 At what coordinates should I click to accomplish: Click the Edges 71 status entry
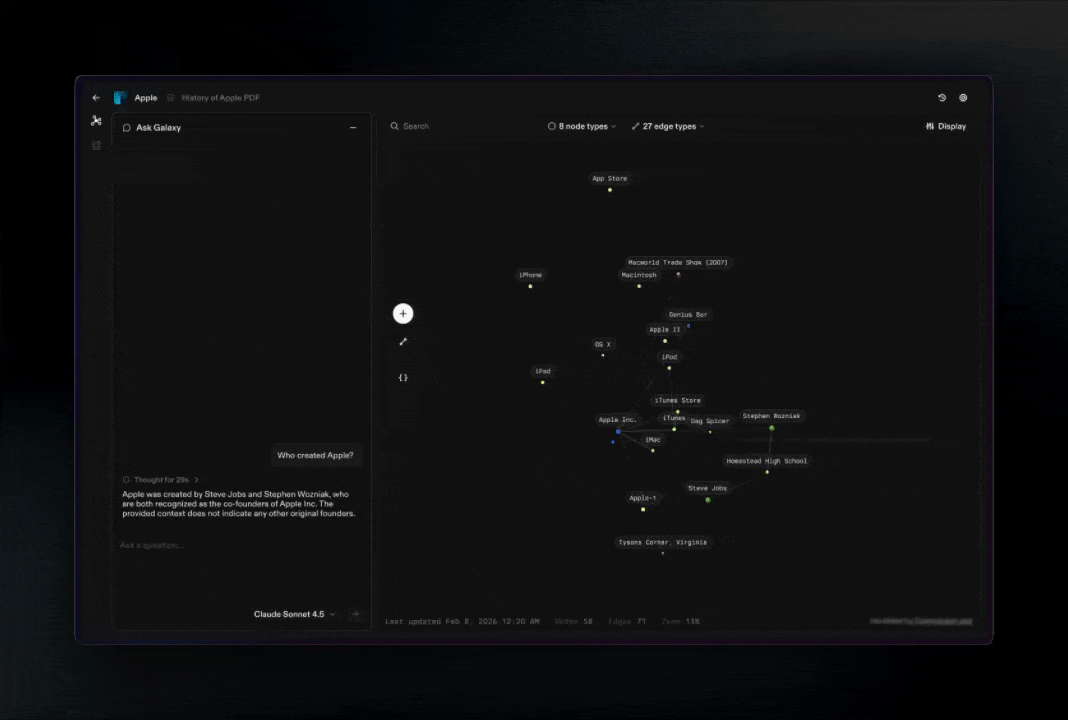coord(627,621)
